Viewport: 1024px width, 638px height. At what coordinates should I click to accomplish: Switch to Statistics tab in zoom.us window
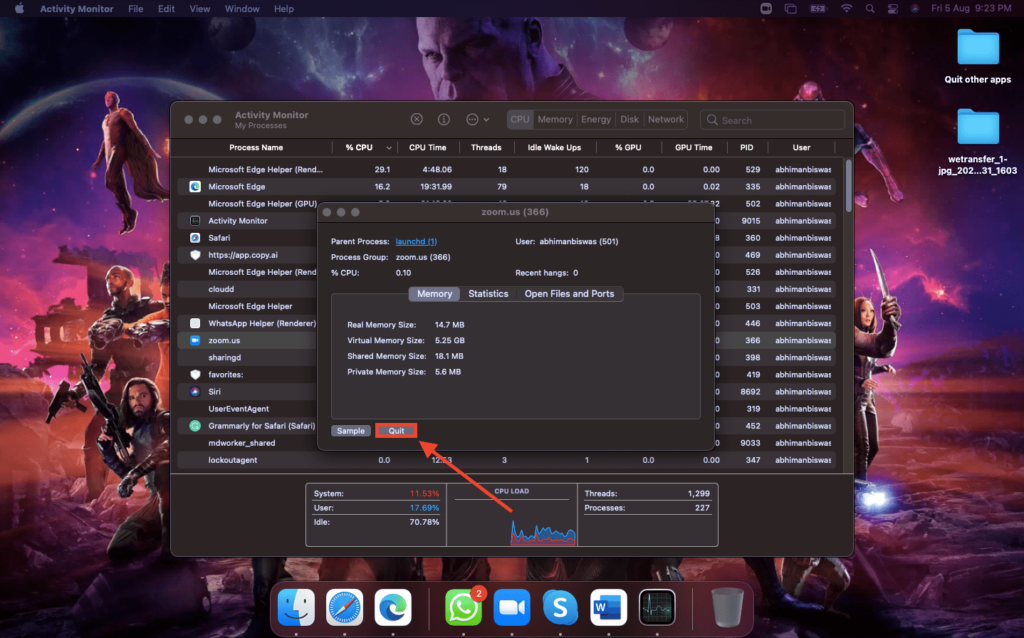pos(488,294)
